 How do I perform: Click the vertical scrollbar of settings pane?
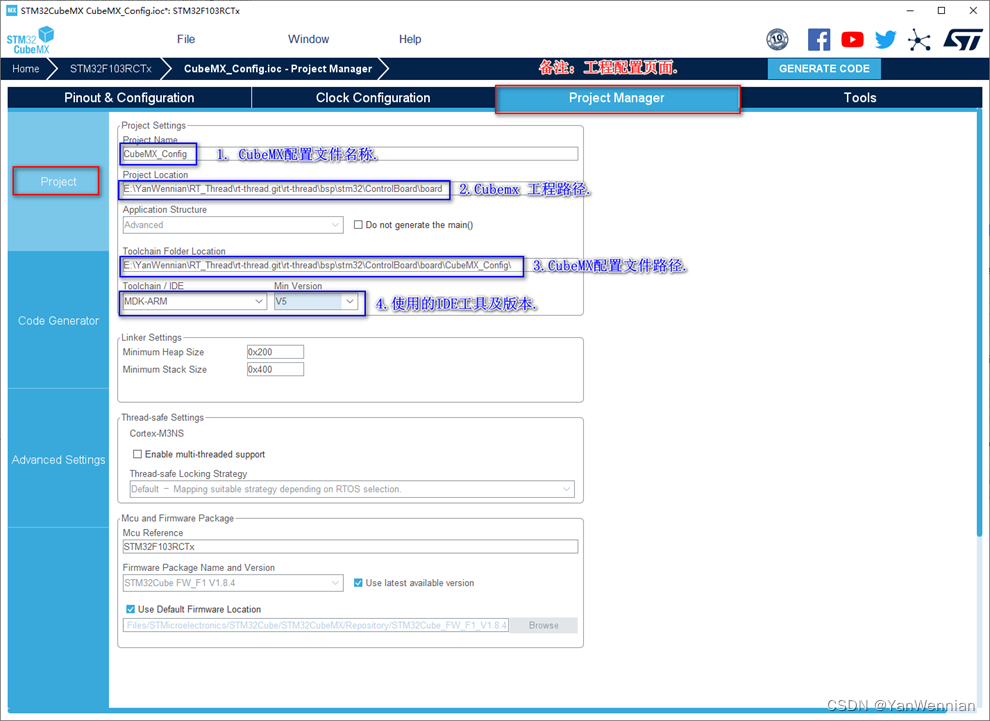(979, 322)
